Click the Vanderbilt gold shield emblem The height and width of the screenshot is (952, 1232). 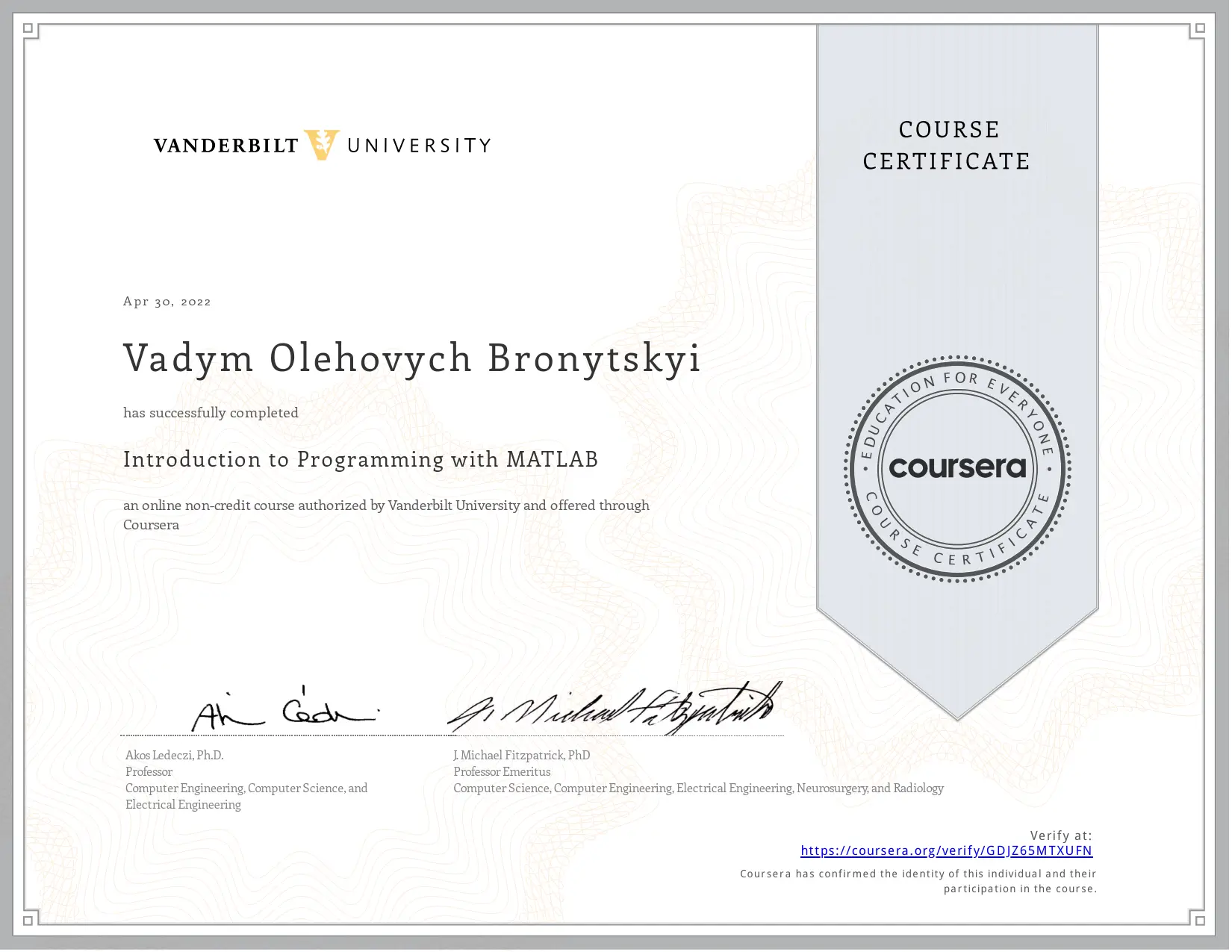[322, 145]
